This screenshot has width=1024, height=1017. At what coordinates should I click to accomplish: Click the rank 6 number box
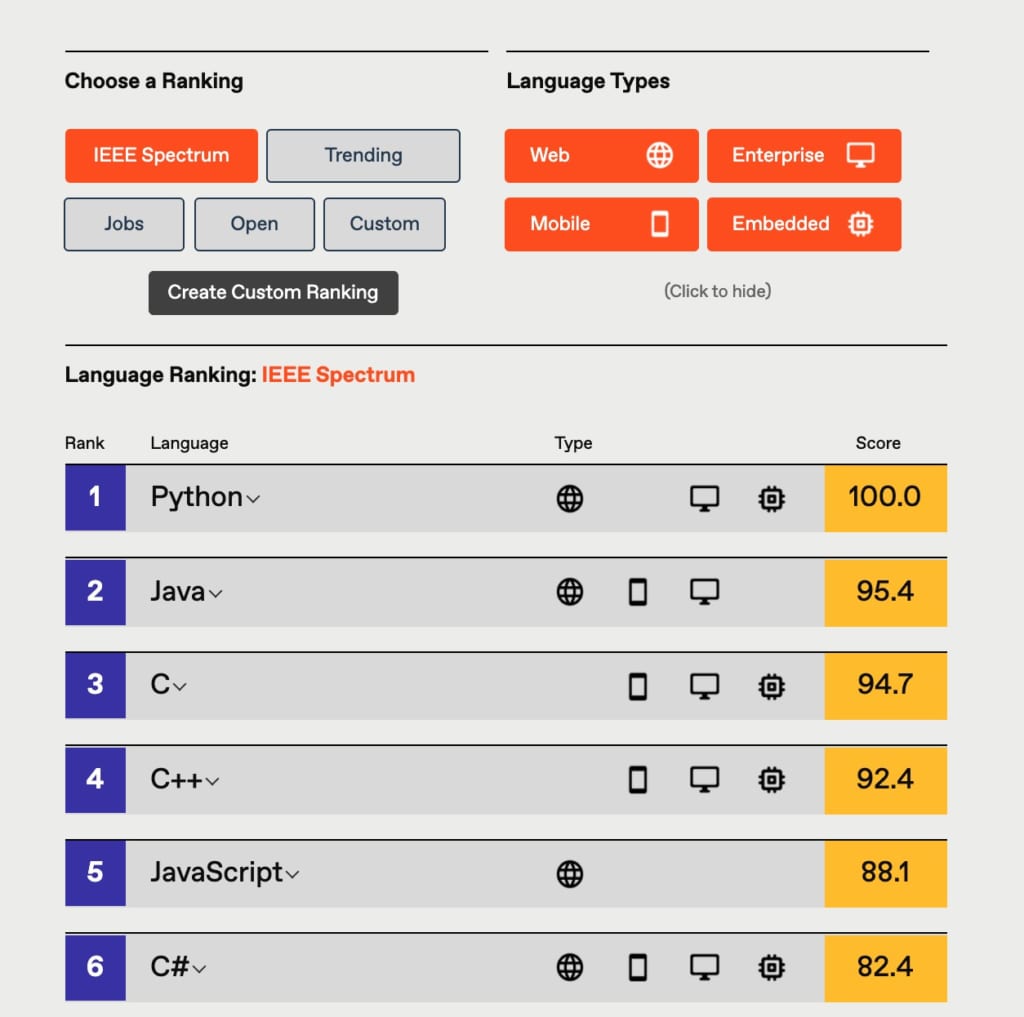(x=95, y=967)
